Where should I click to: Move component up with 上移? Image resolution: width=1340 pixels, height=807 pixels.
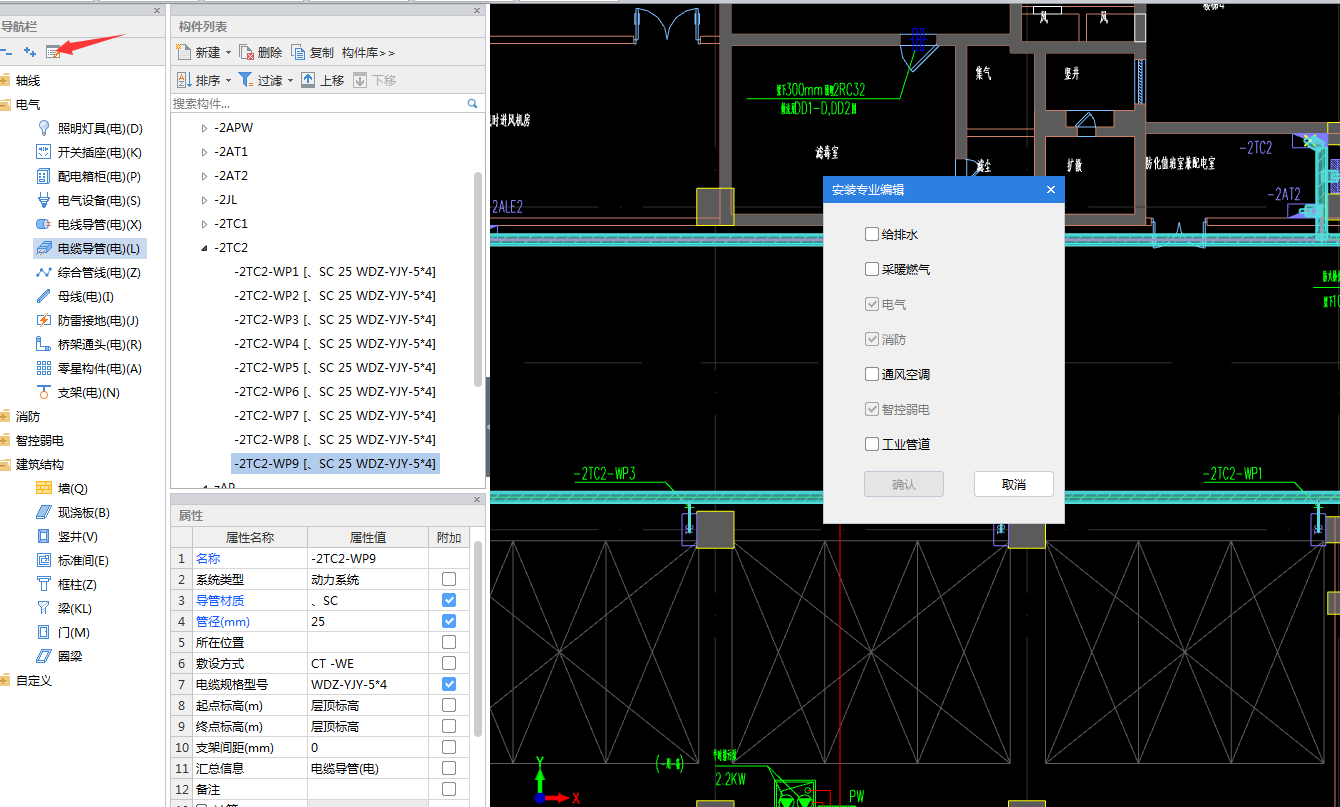pos(322,80)
